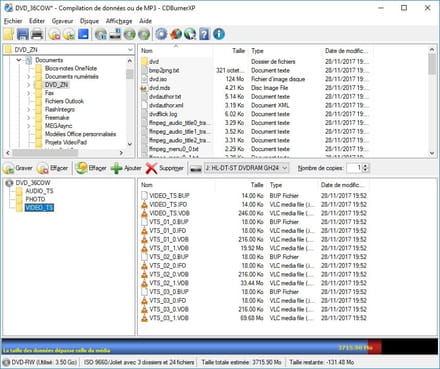Expand the Documents numérisés folder chevron
Screen dimensions: 440x369
pos(28,77)
